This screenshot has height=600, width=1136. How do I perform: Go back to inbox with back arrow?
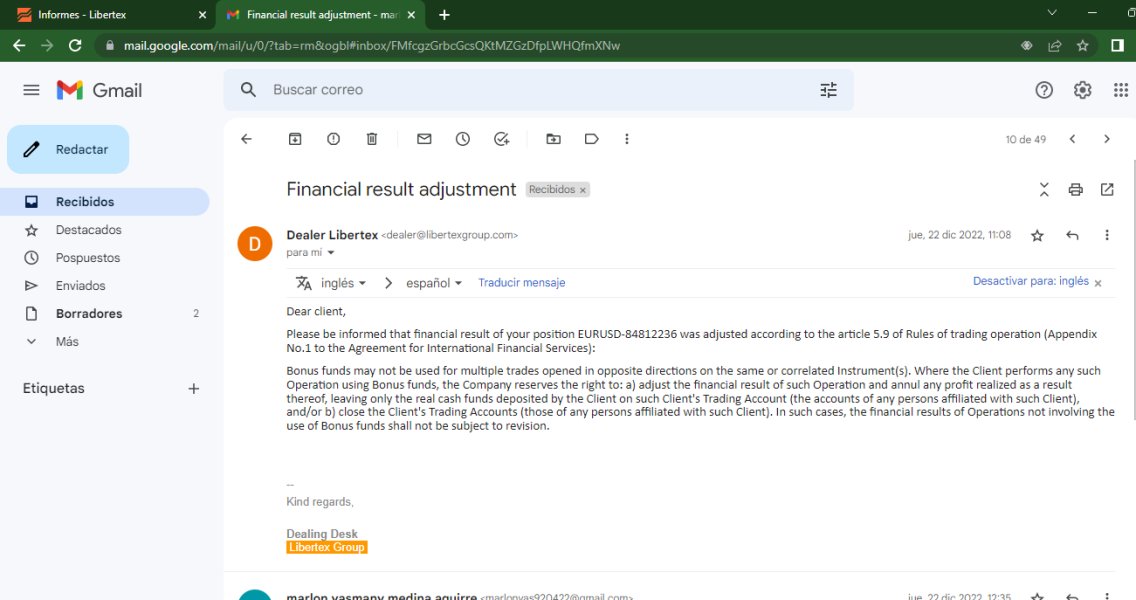(x=246, y=139)
